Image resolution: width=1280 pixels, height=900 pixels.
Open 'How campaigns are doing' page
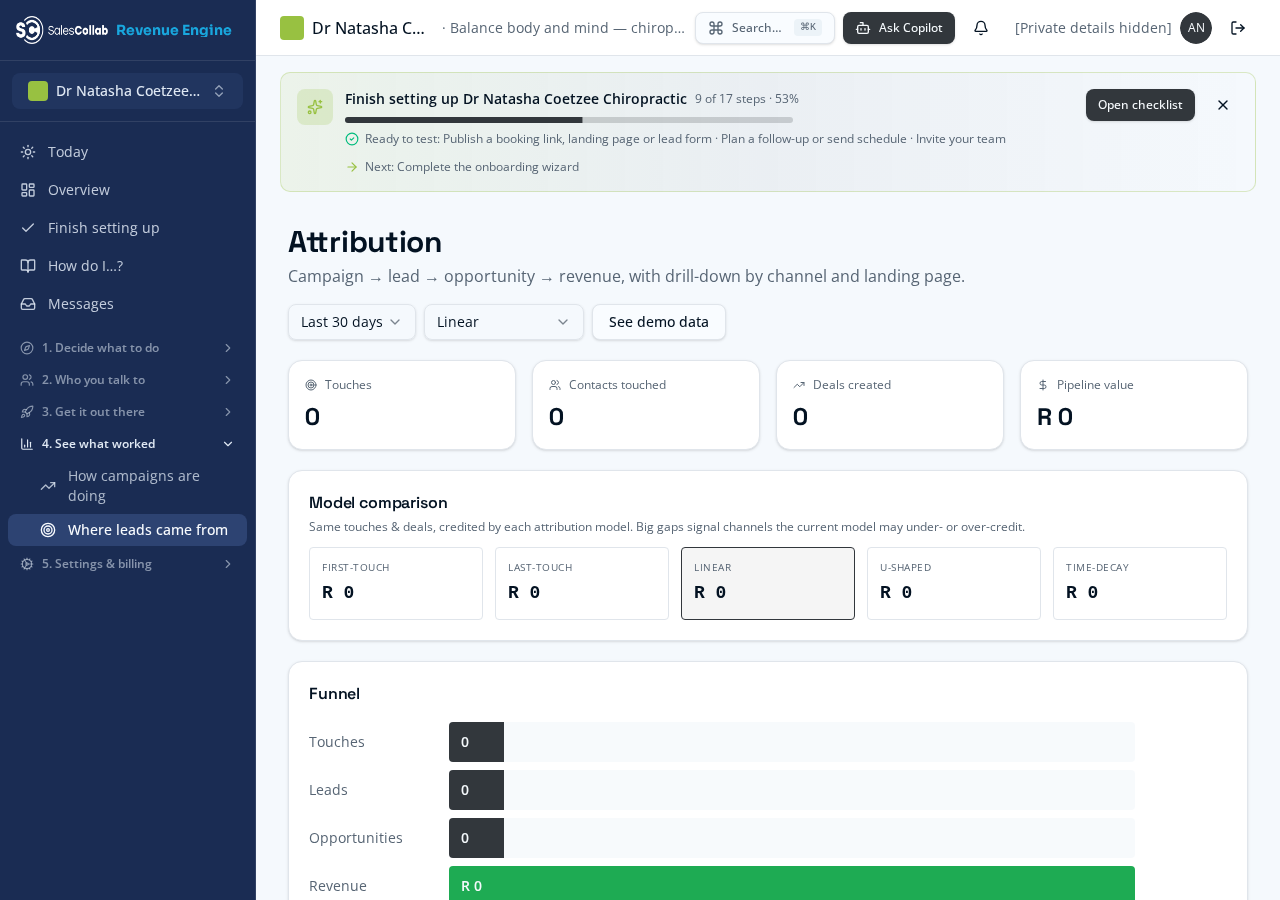click(x=128, y=486)
